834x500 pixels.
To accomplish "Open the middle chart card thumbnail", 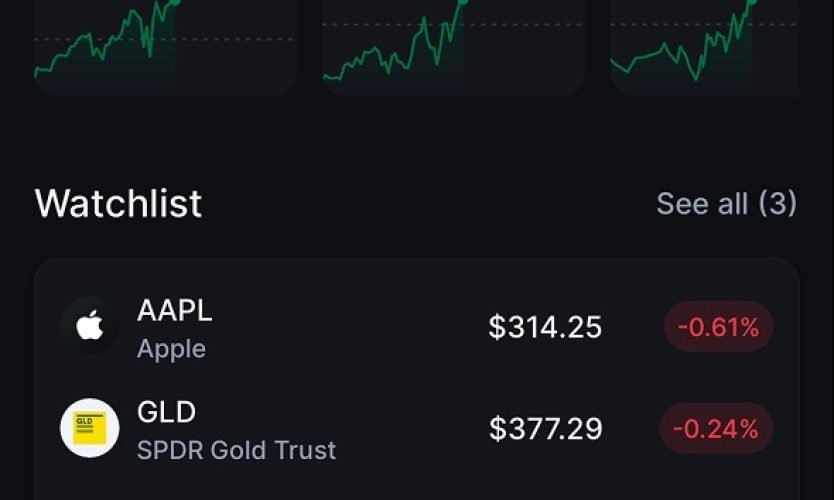I will click(454, 48).
